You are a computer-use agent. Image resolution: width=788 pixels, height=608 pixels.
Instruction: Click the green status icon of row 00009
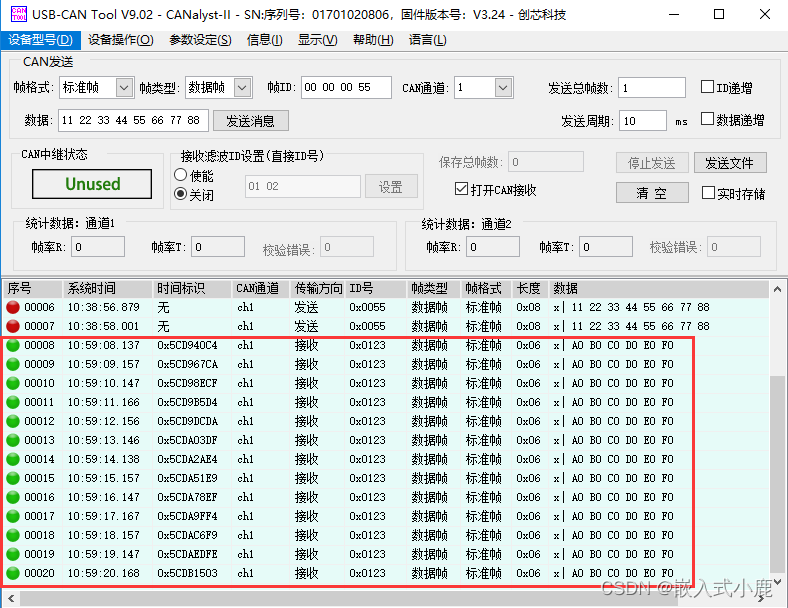click(x=13, y=364)
